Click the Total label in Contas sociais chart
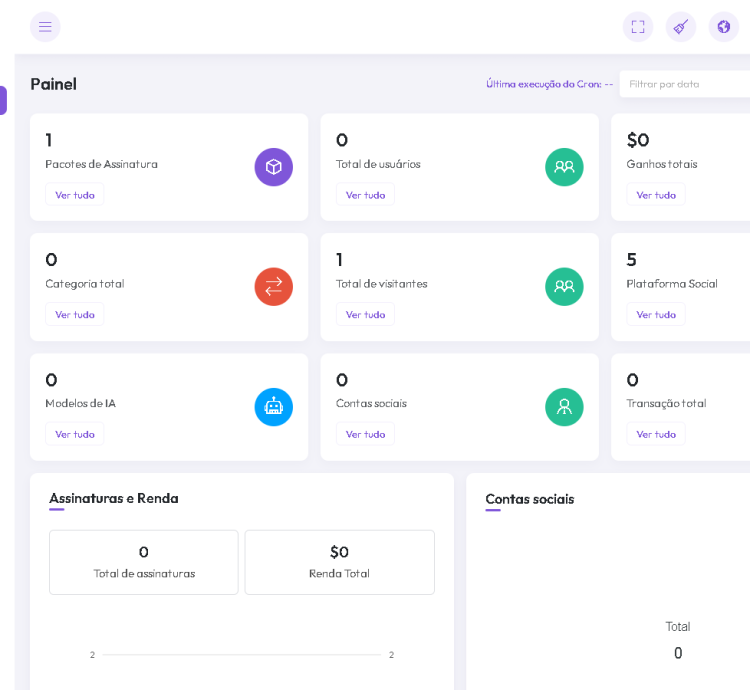This screenshot has height=690, width=750. (x=678, y=626)
